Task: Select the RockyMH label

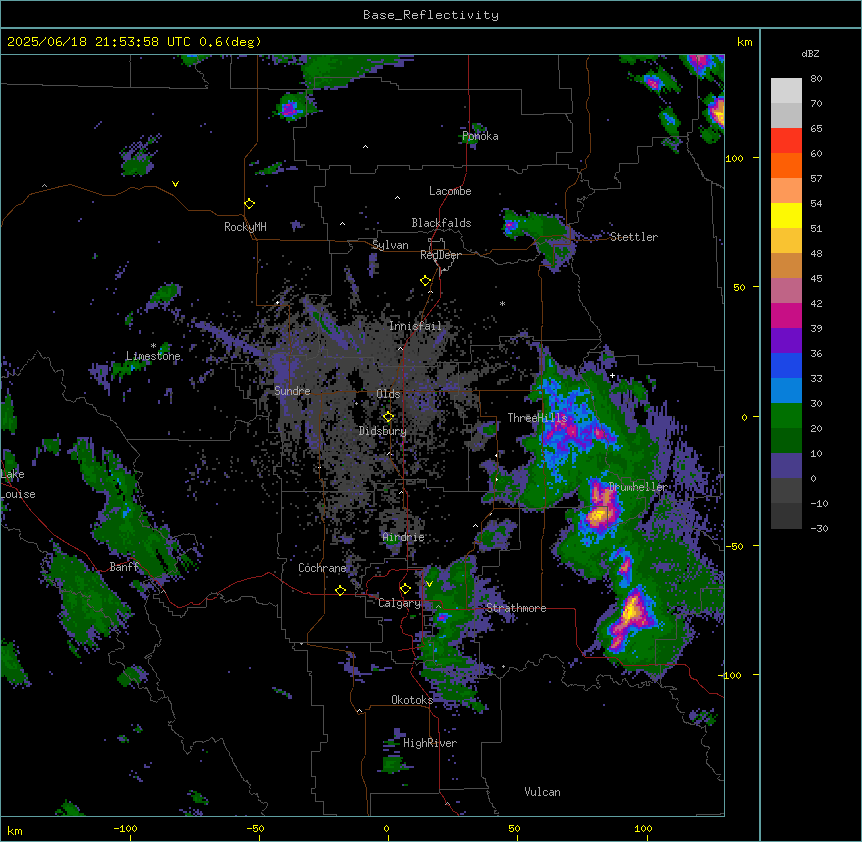Action: pyautogui.click(x=245, y=227)
